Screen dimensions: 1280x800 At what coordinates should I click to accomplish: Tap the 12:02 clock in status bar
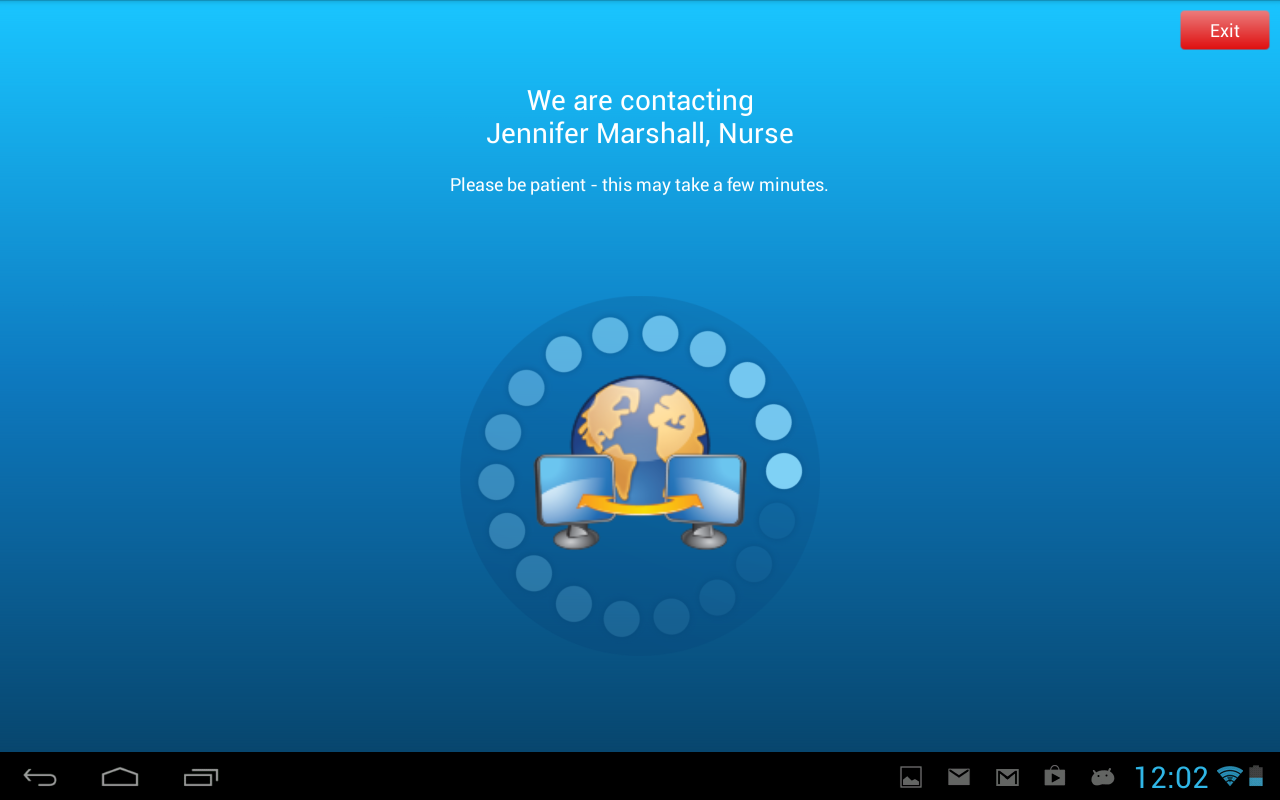[1171, 777]
